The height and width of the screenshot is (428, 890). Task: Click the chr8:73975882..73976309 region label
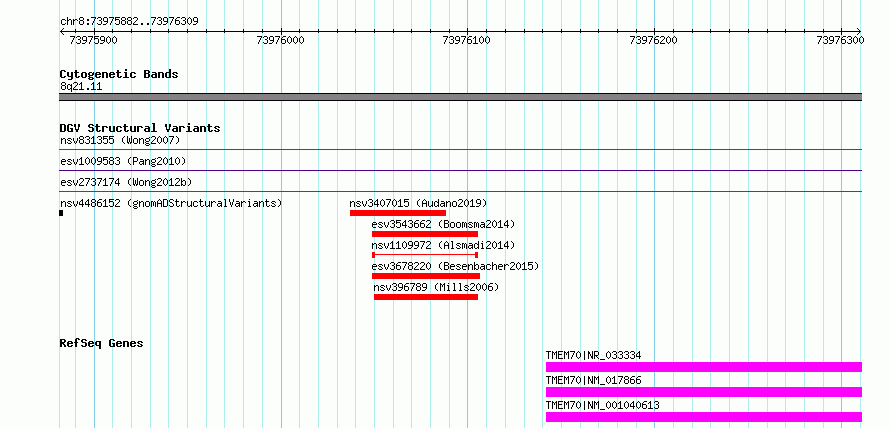click(x=129, y=22)
